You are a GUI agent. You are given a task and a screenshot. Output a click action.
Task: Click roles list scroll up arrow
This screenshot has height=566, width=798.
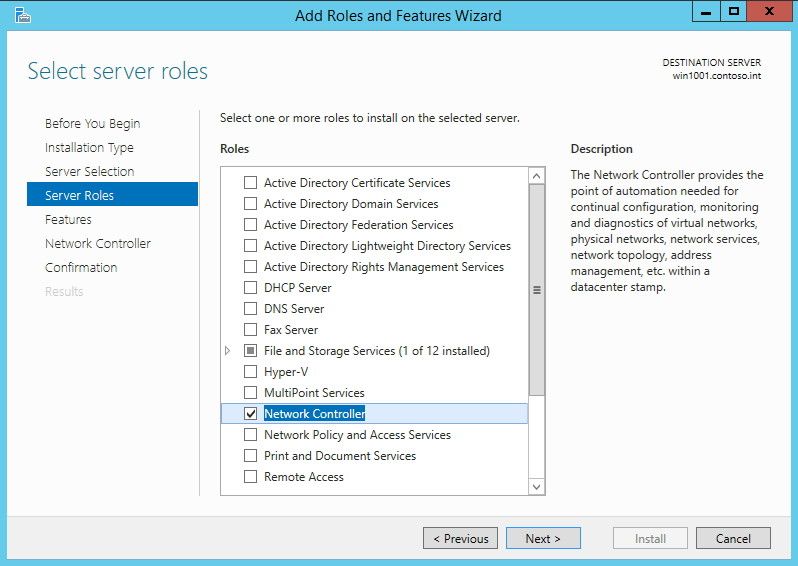point(536,176)
